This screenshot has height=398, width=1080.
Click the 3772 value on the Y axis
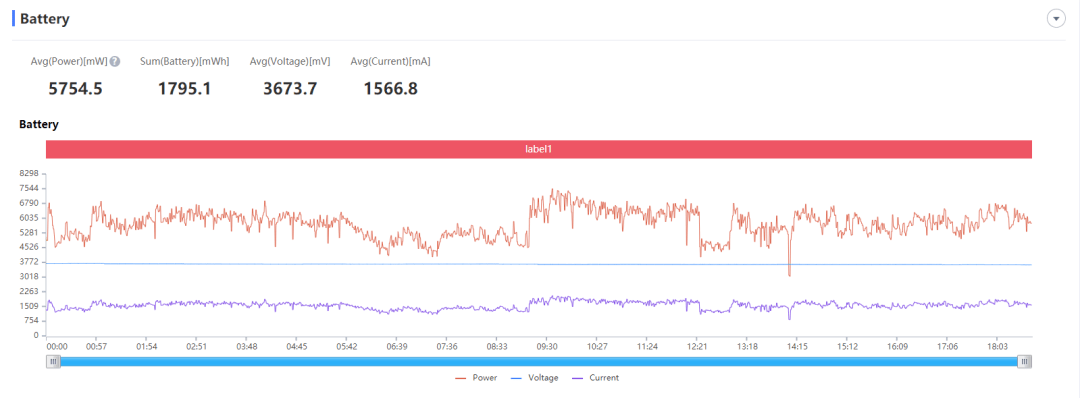[x=30, y=262]
